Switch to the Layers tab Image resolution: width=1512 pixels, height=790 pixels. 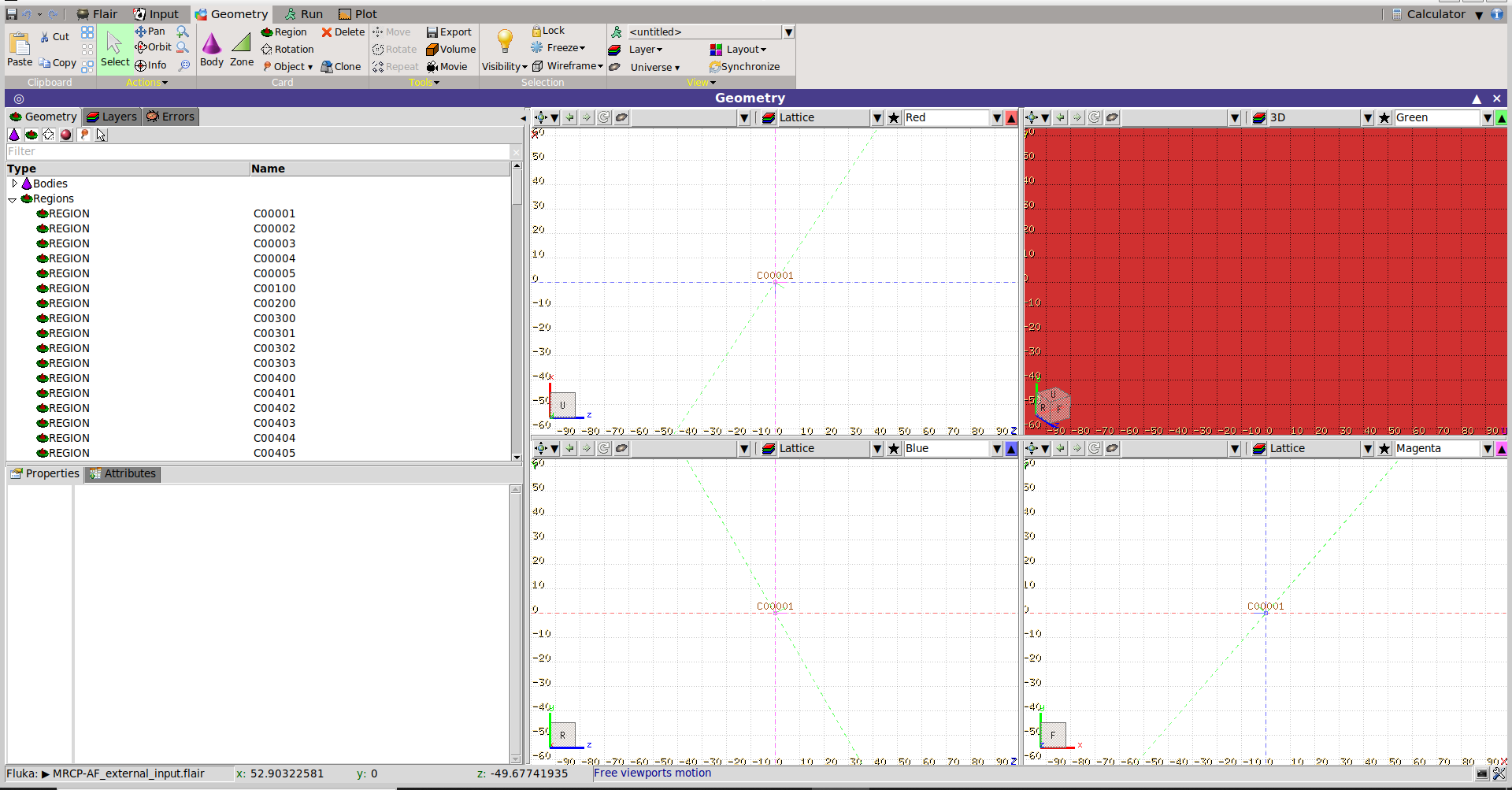(112, 117)
